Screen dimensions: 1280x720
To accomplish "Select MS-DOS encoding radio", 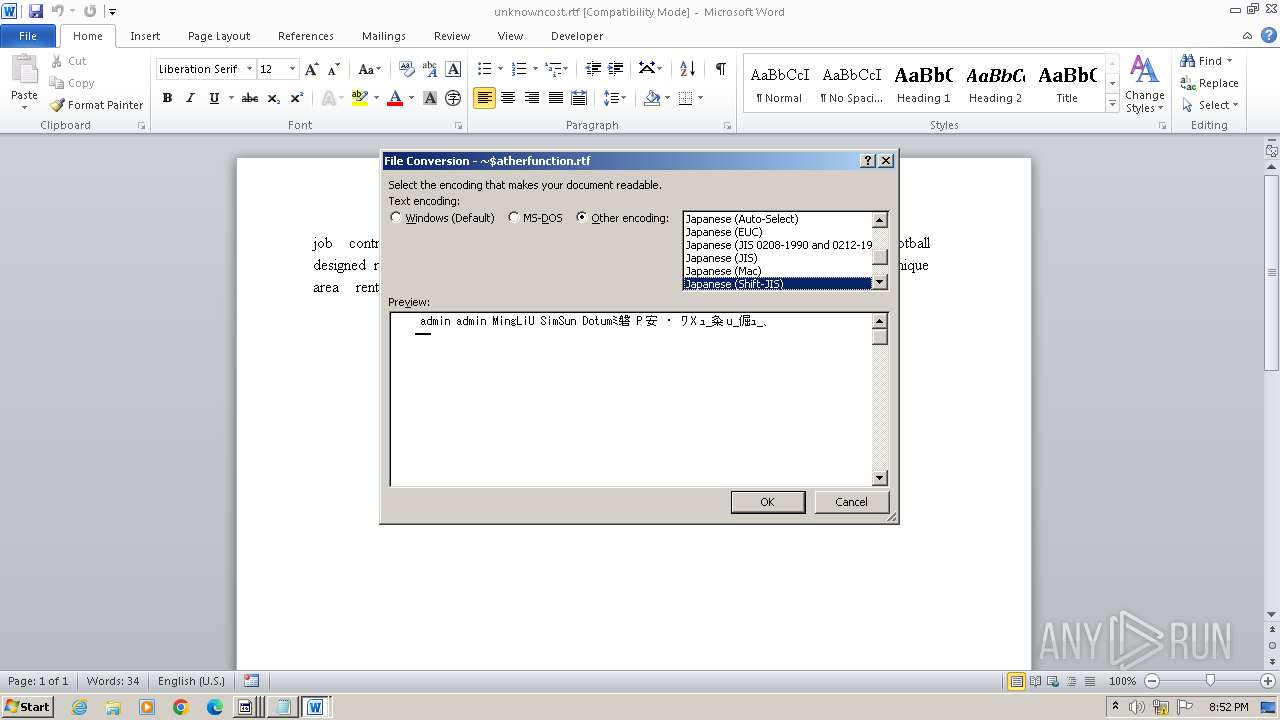I will coord(514,217).
